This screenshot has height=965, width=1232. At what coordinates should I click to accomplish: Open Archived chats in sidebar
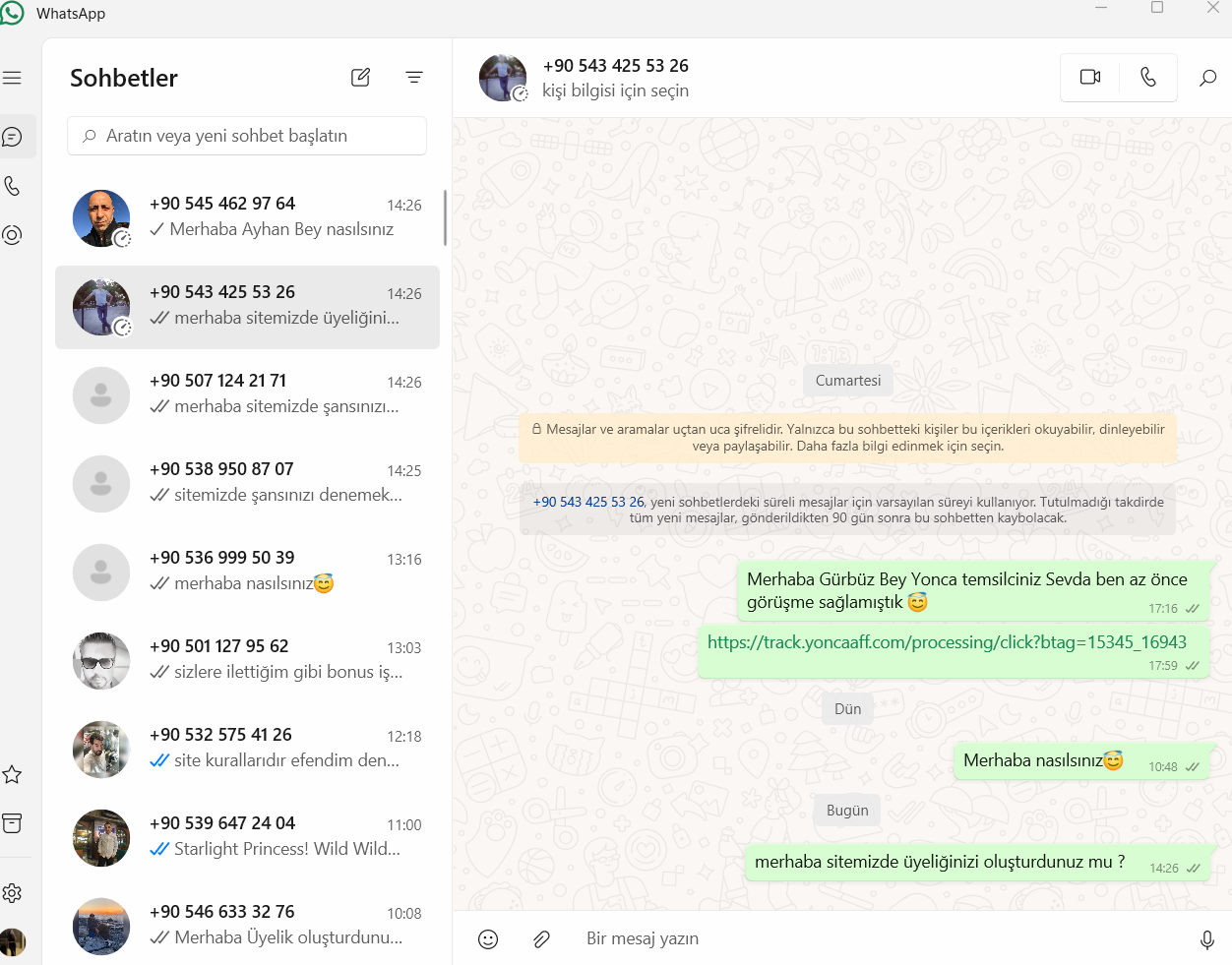12,823
